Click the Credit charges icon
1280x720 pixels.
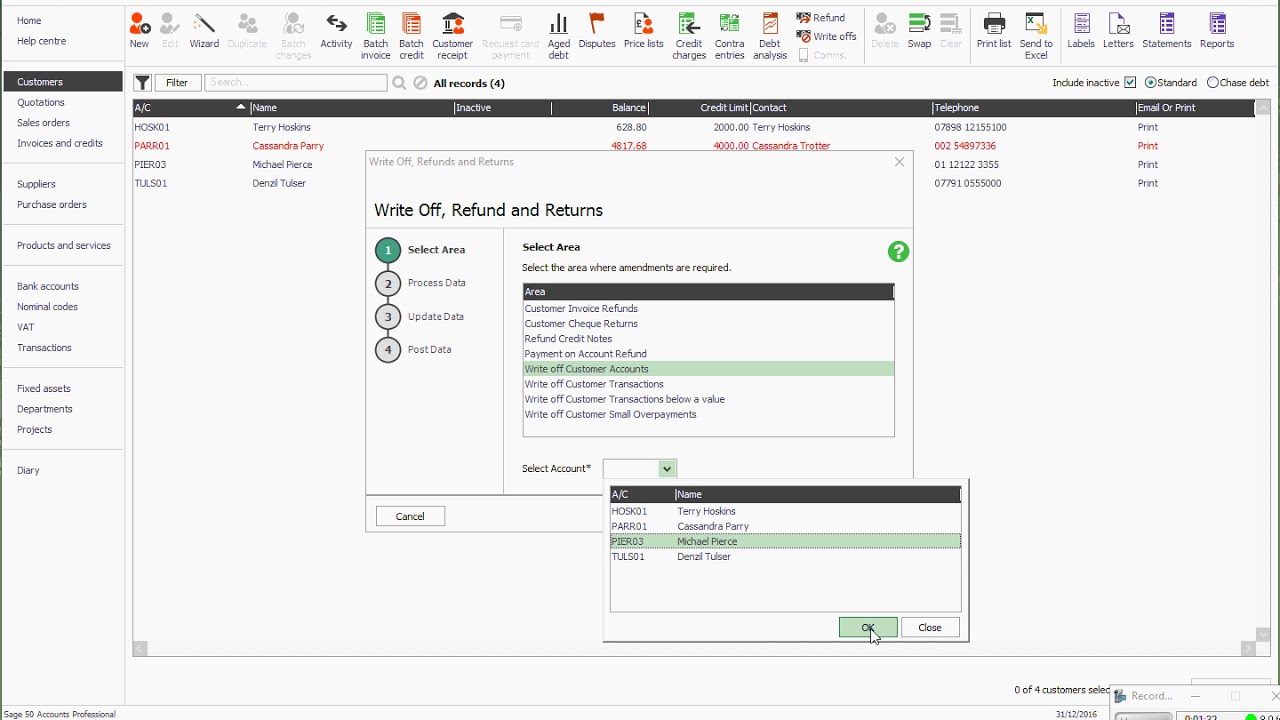click(x=689, y=37)
